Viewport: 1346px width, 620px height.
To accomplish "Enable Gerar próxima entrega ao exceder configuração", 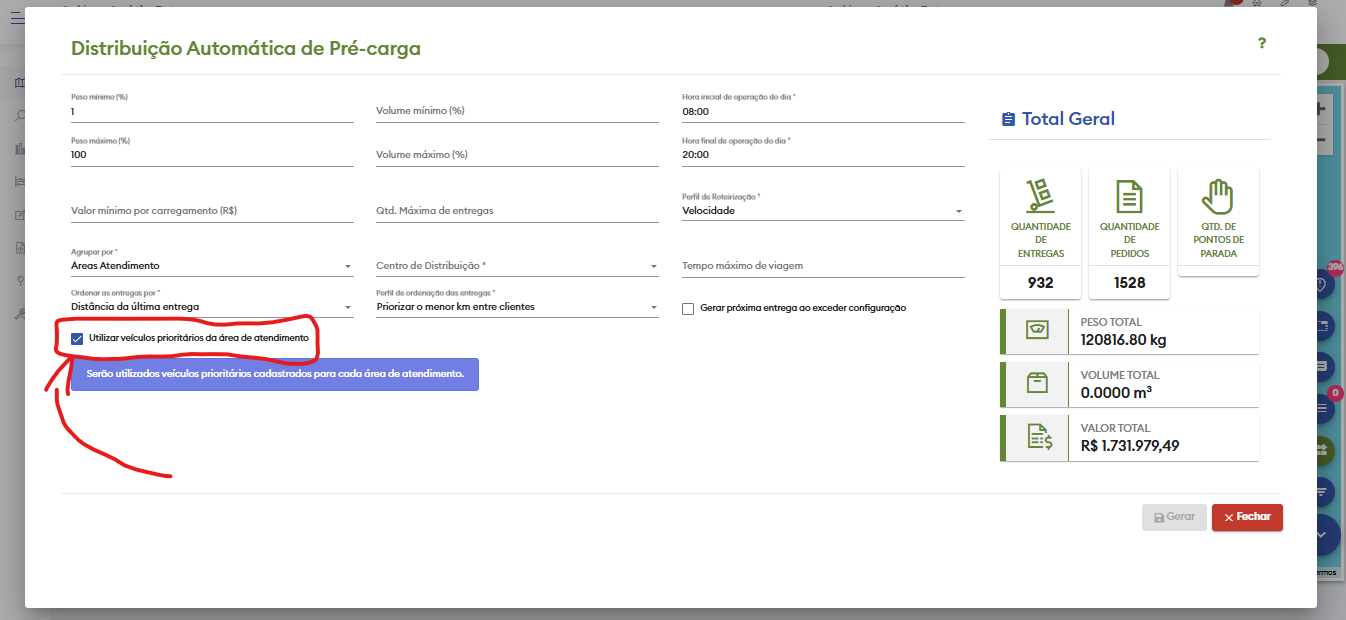I will tap(688, 309).
